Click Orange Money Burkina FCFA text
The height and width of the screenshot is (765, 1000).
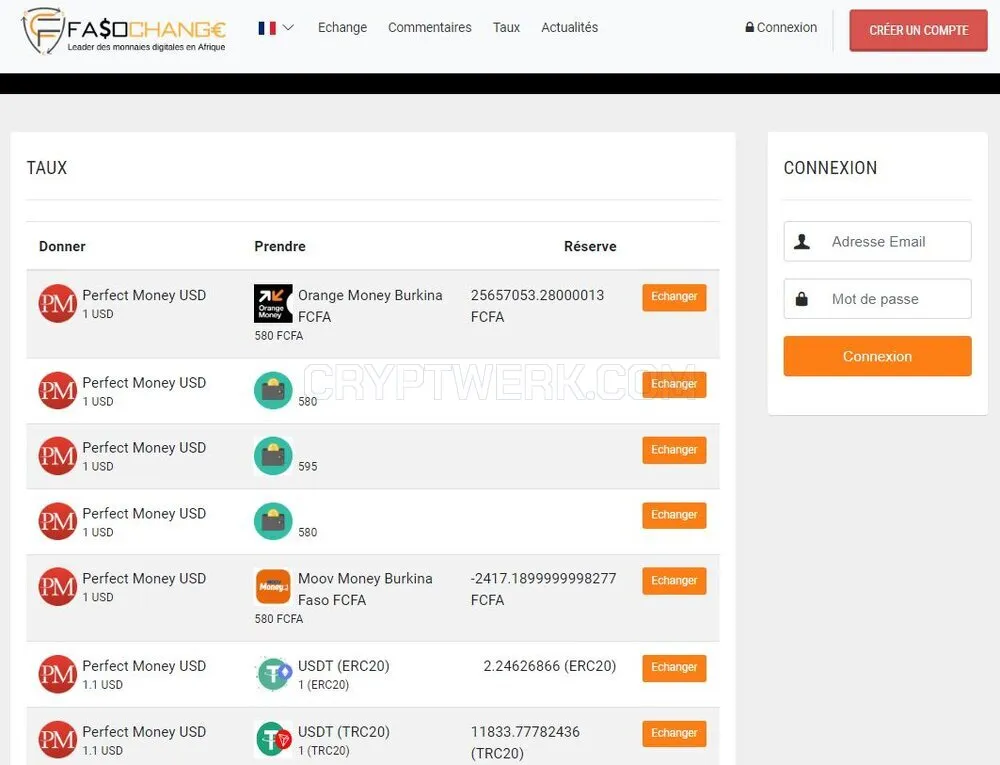pos(370,306)
